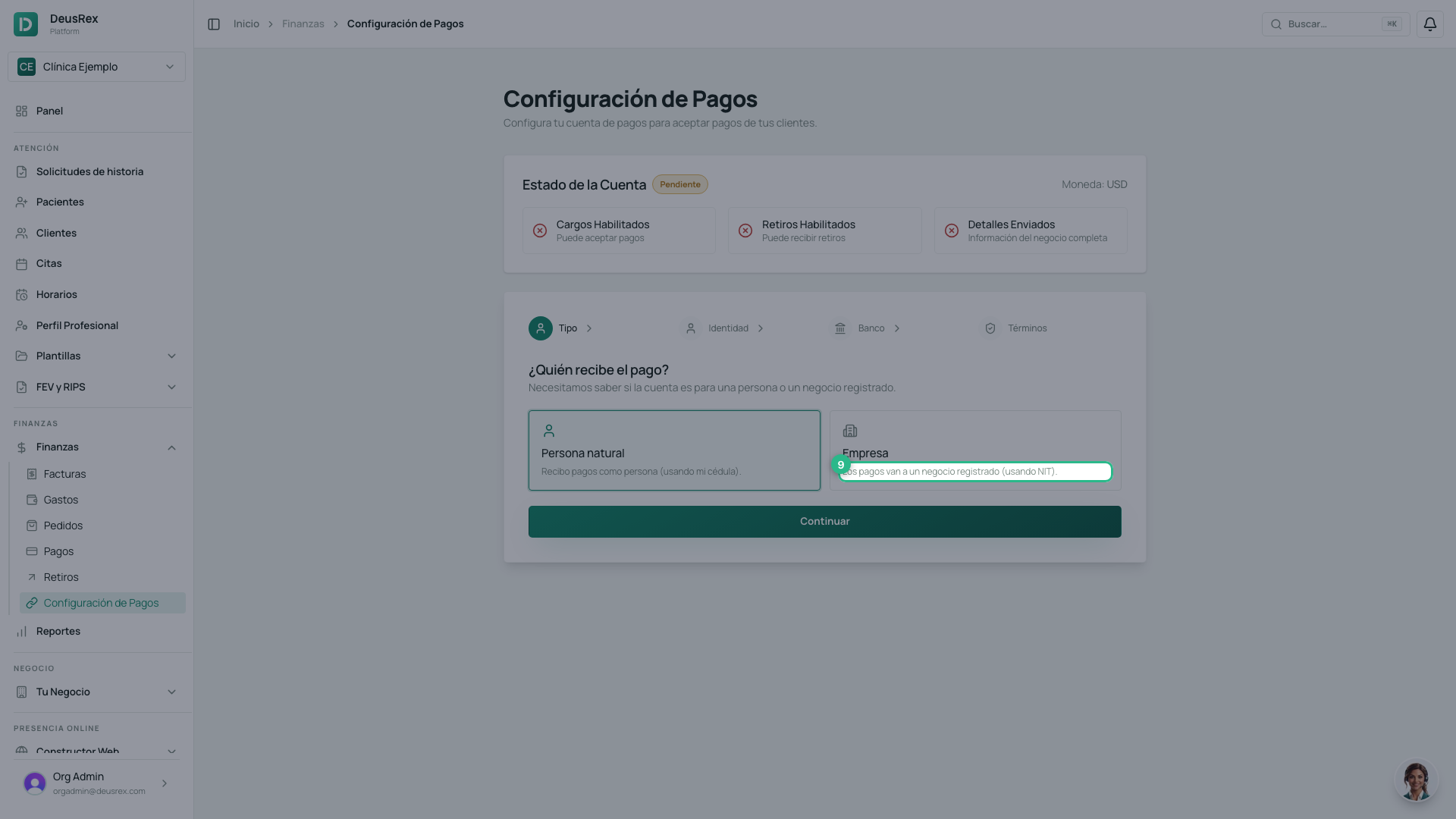1456x819 pixels.
Task: Click the Citas calendar icon
Action: click(x=21, y=264)
